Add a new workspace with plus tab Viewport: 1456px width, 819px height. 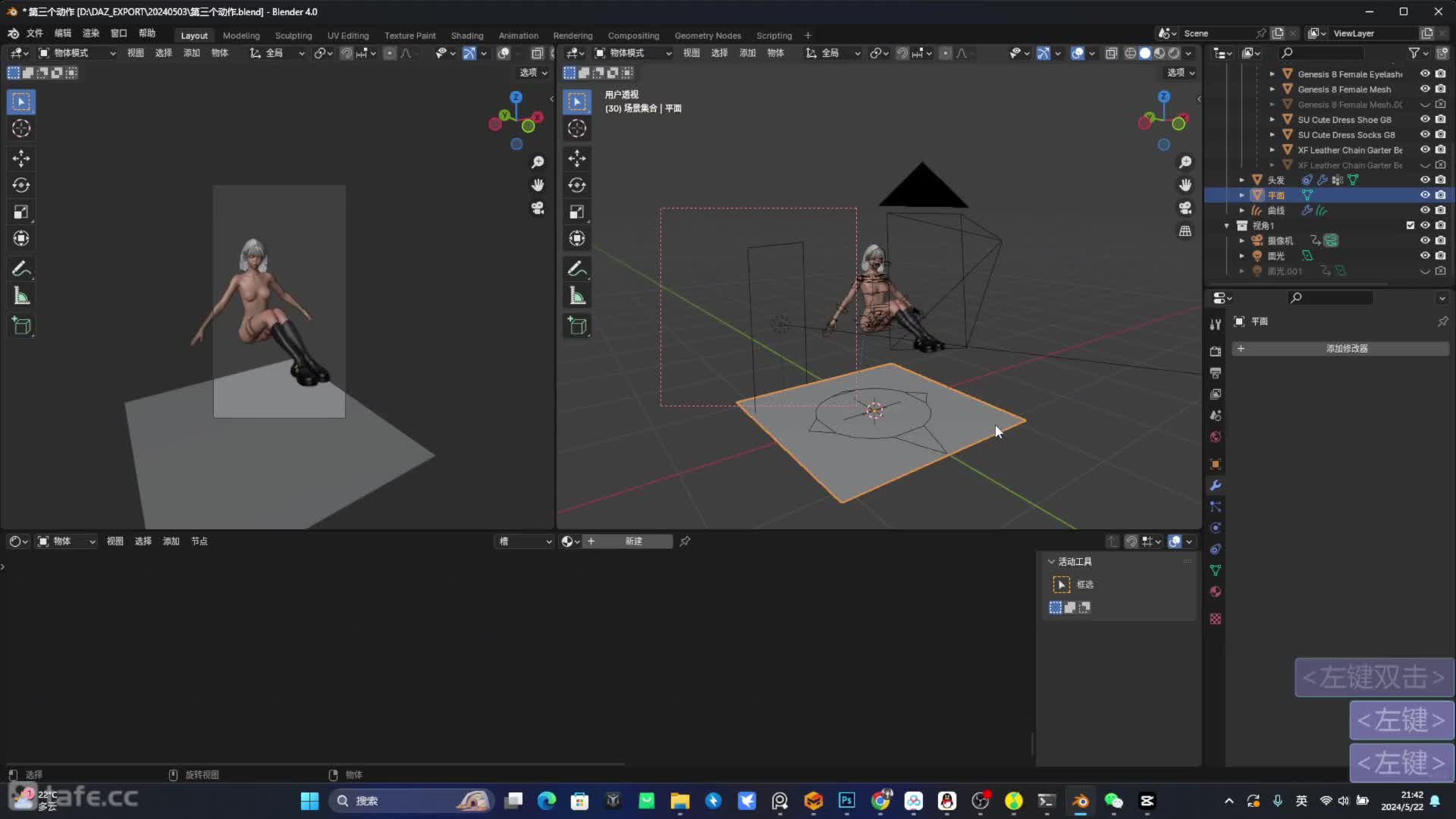[808, 36]
